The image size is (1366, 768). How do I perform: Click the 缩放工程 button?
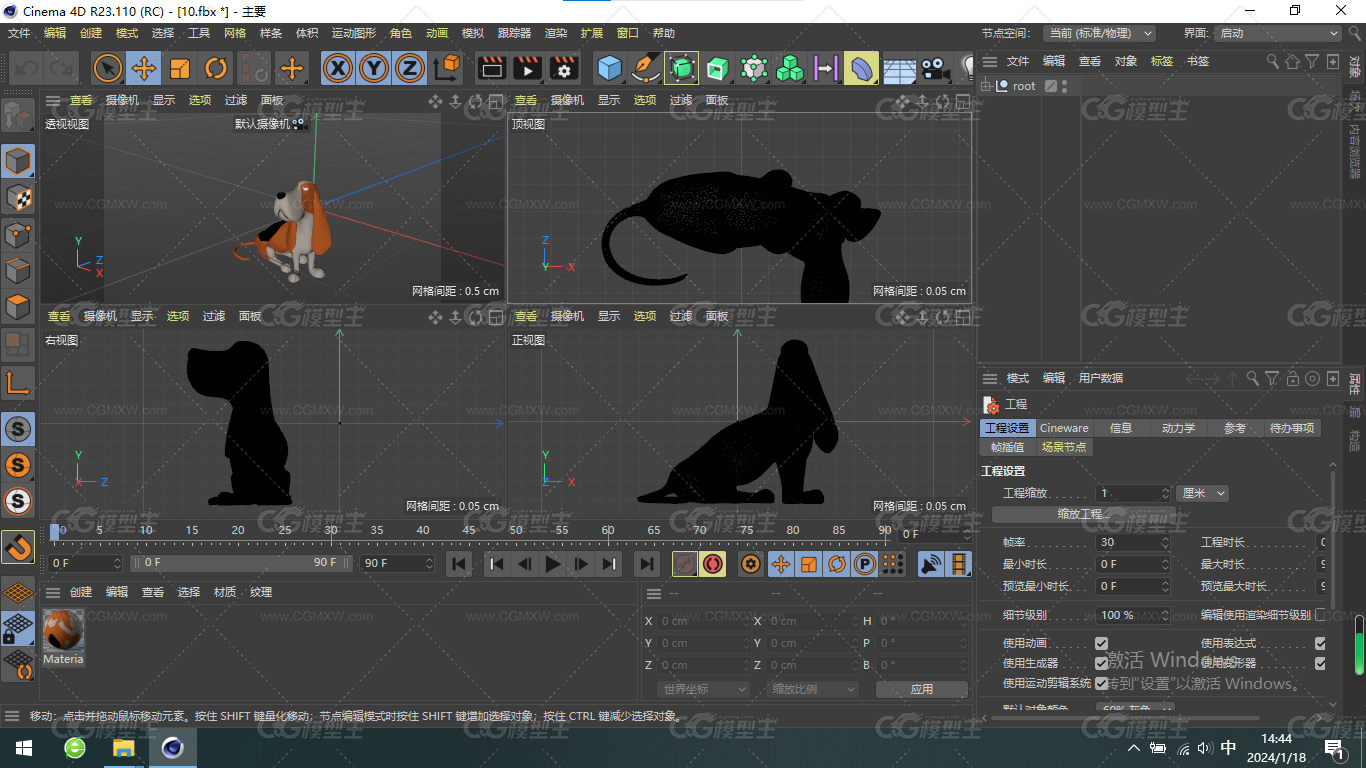tap(1084, 514)
